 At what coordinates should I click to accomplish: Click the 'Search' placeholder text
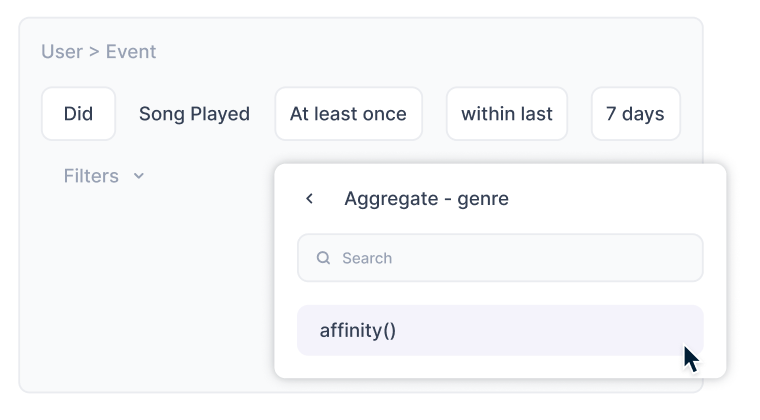pyautogui.click(x=367, y=258)
